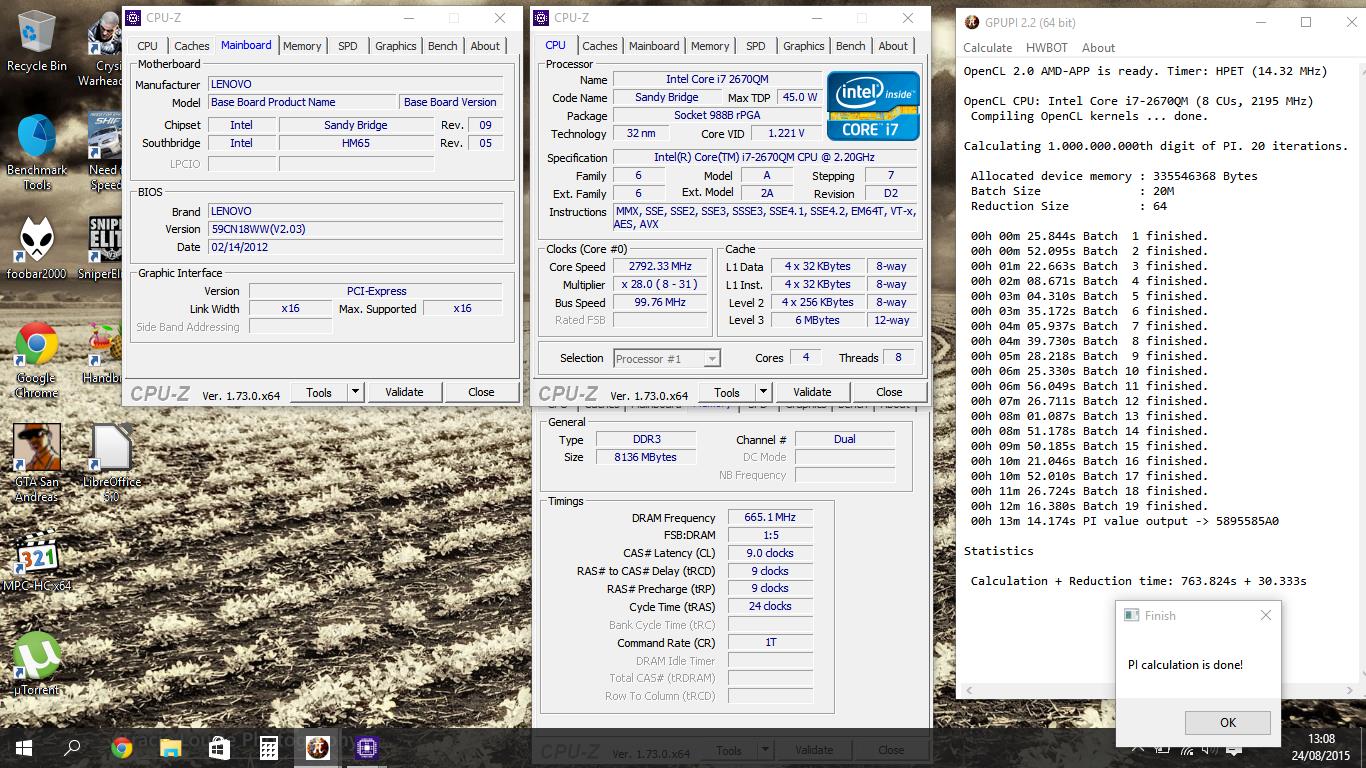Open About tab in processor window

[893, 46]
